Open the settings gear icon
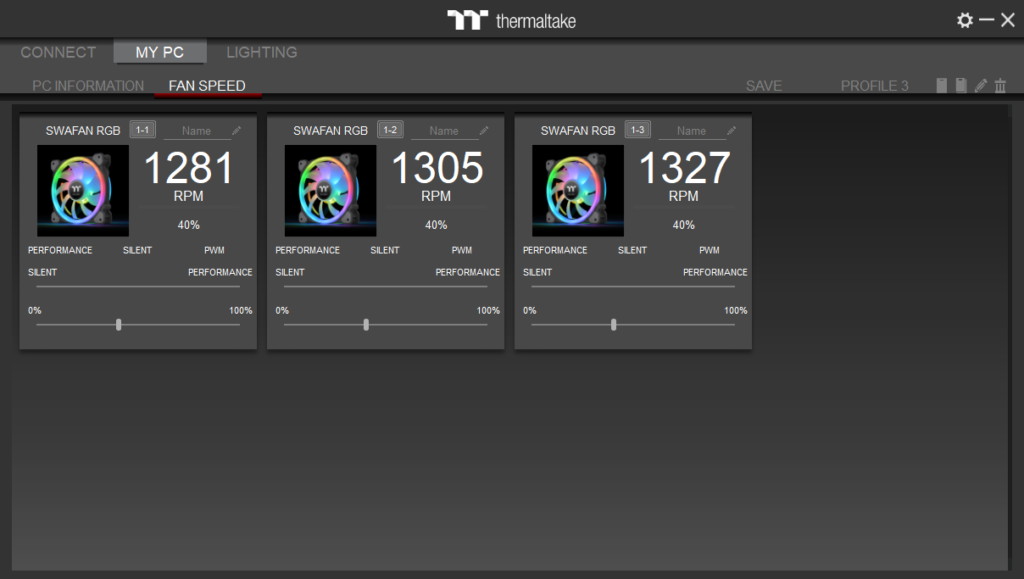 965,20
